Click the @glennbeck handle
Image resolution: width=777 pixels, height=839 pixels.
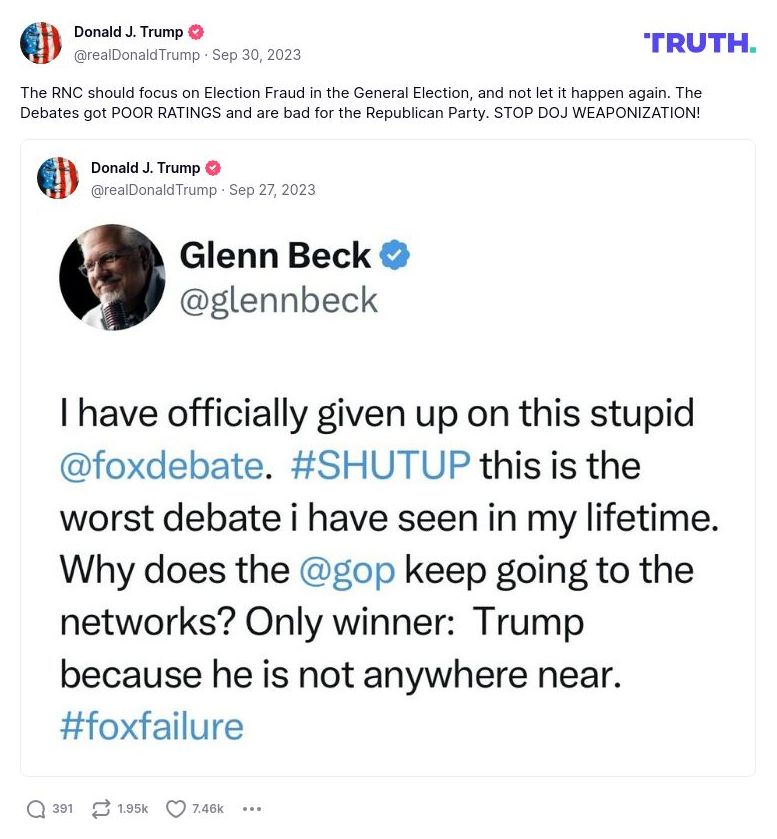point(279,300)
